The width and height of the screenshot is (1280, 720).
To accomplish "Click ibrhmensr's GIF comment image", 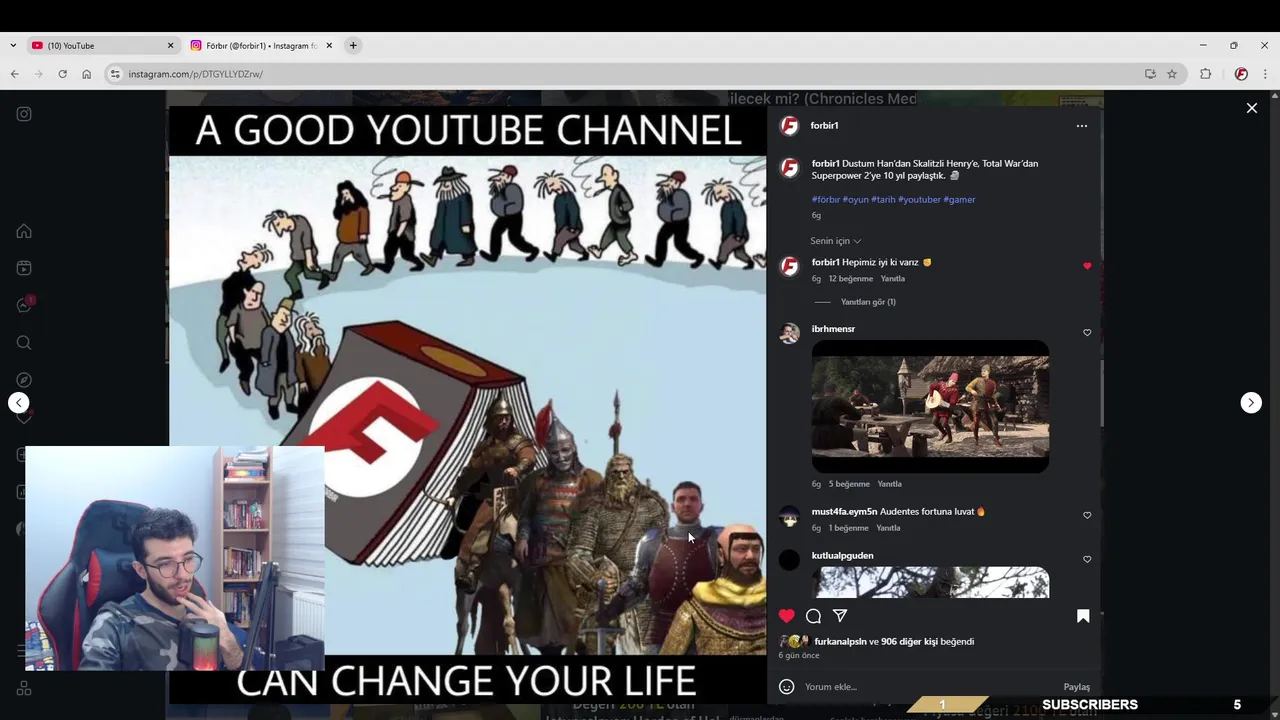I will [930, 407].
